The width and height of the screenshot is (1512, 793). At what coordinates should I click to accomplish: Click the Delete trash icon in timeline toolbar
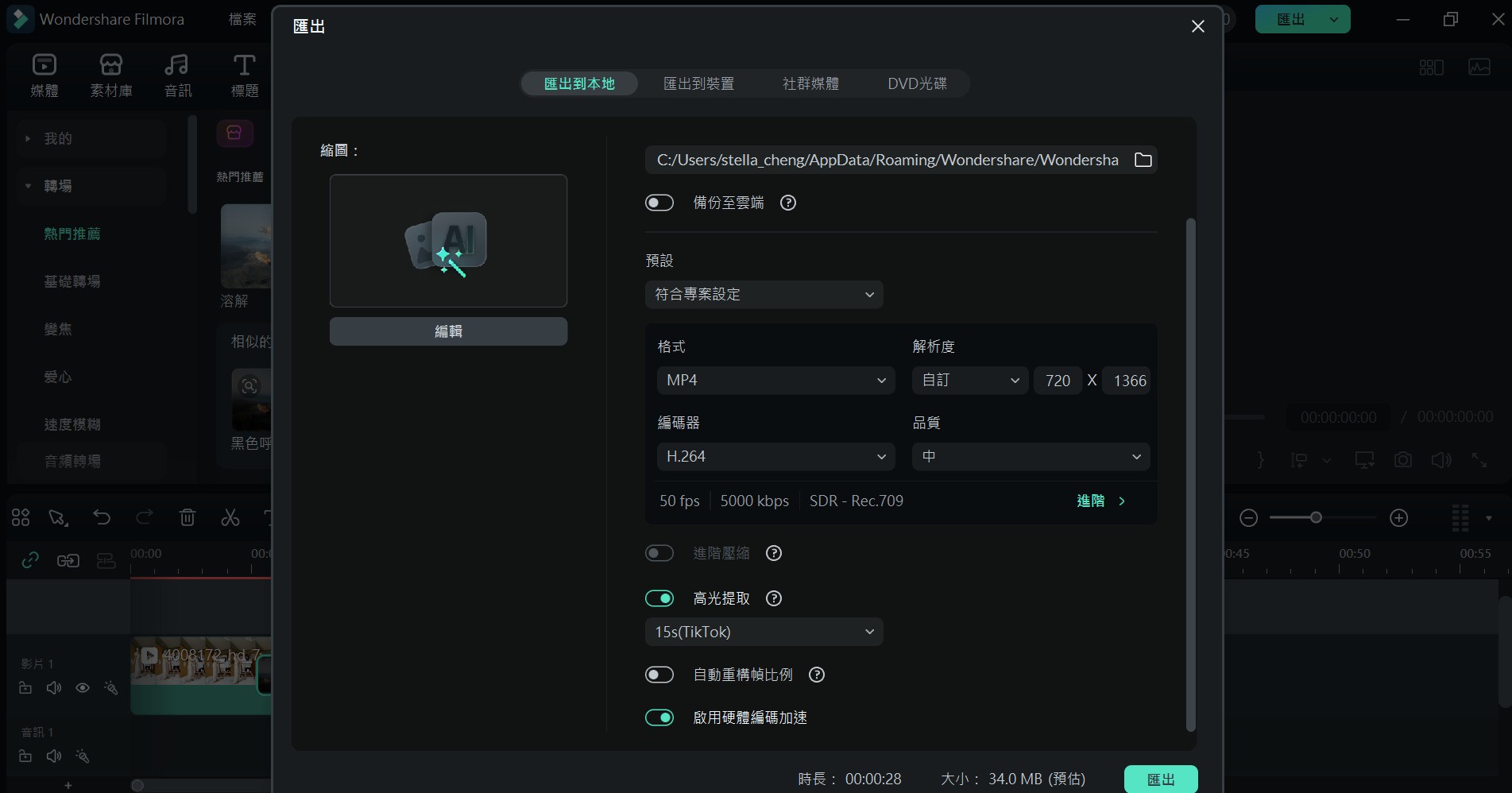[x=188, y=517]
